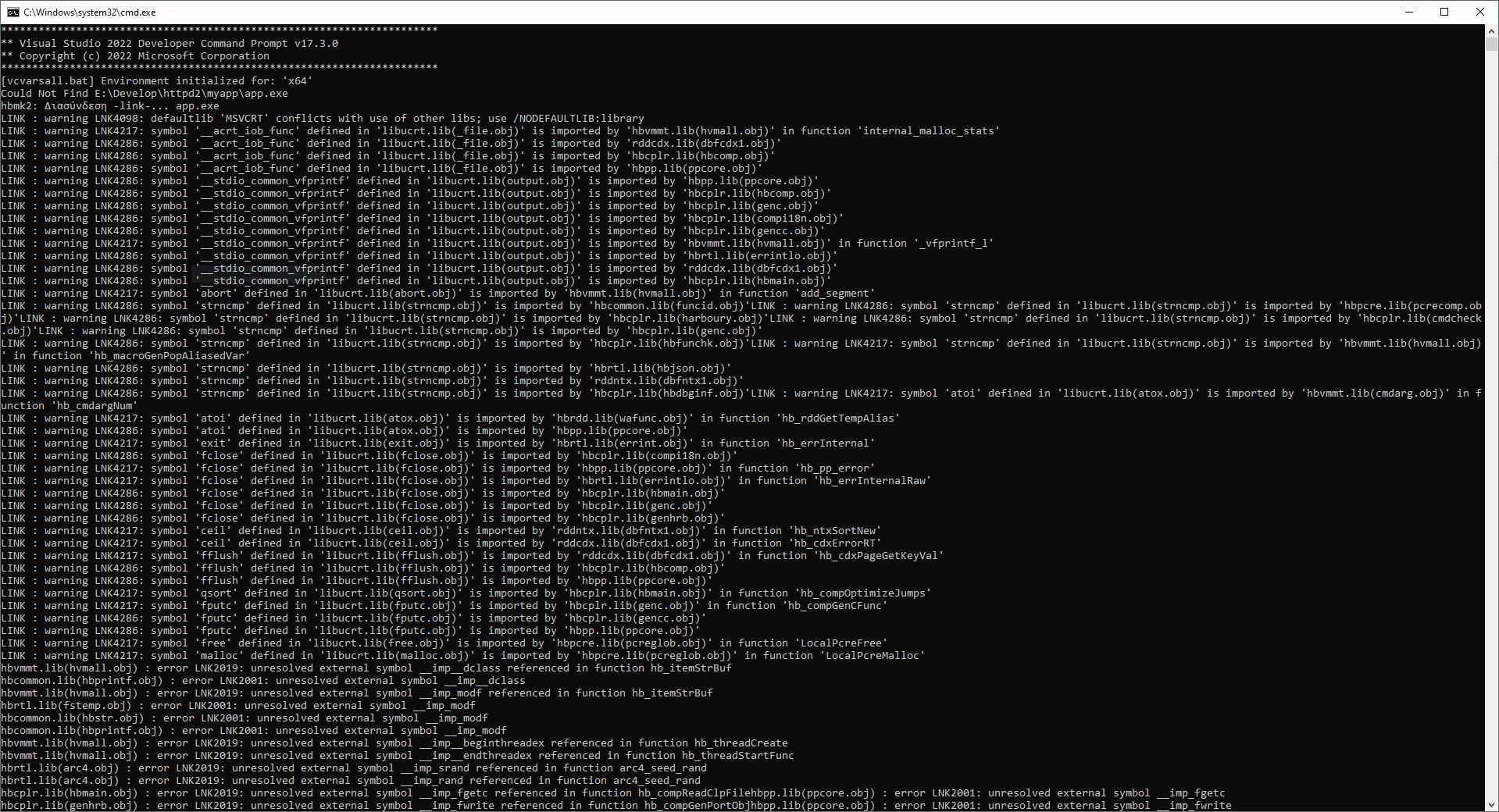Minimize the command prompt window
This screenshot has height=812, width=1499.
click(x=1409, y=12)
